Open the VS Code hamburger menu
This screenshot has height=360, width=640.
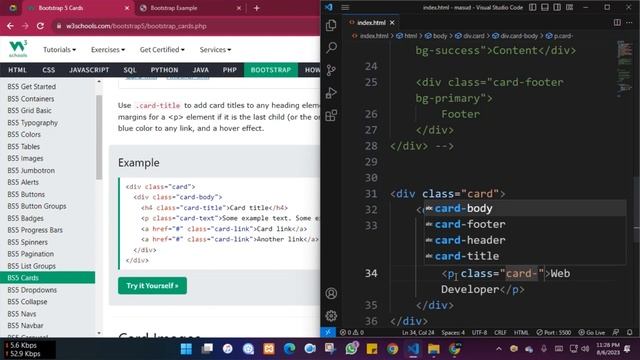pos(345,7)
